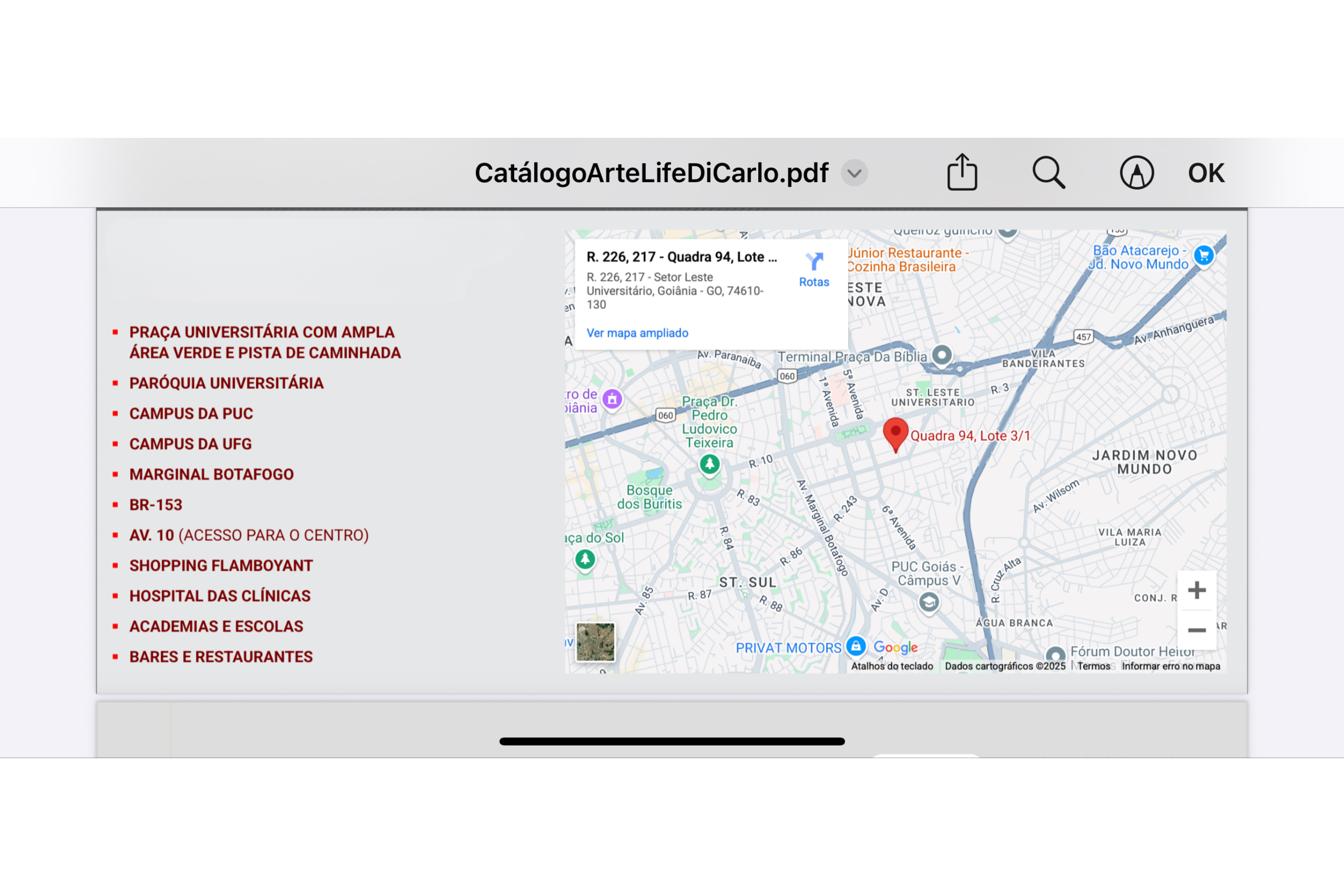Screen dimensions: 1344x896
Task: Expand the file title dropdown chevron
Action: tap(854, 173)
